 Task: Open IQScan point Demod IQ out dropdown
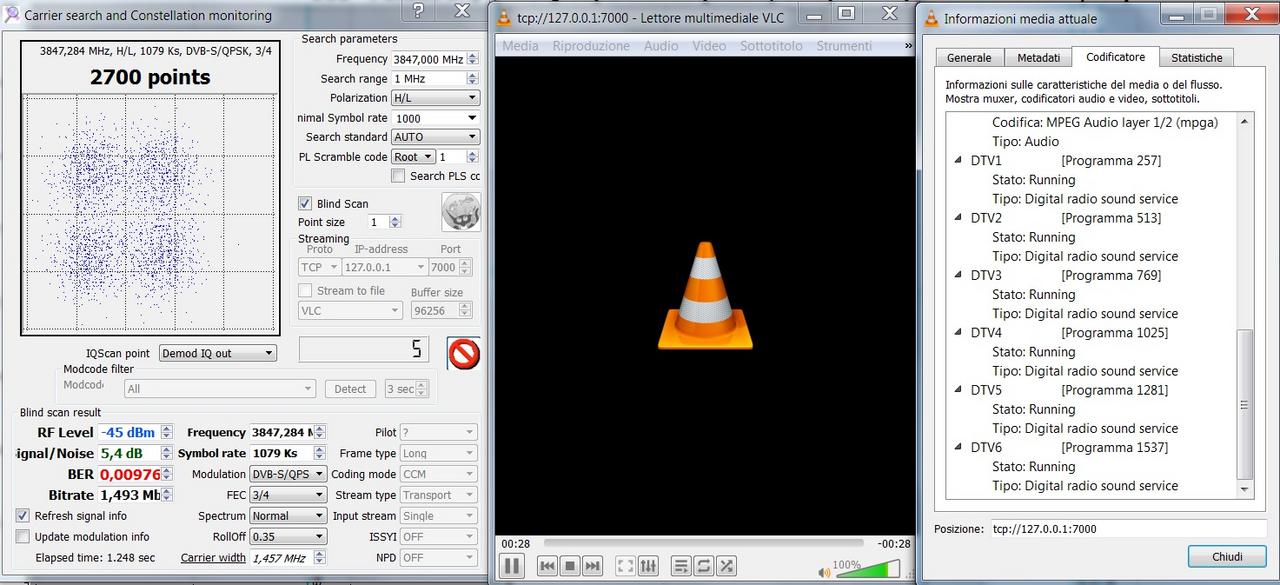click(218, 353)
